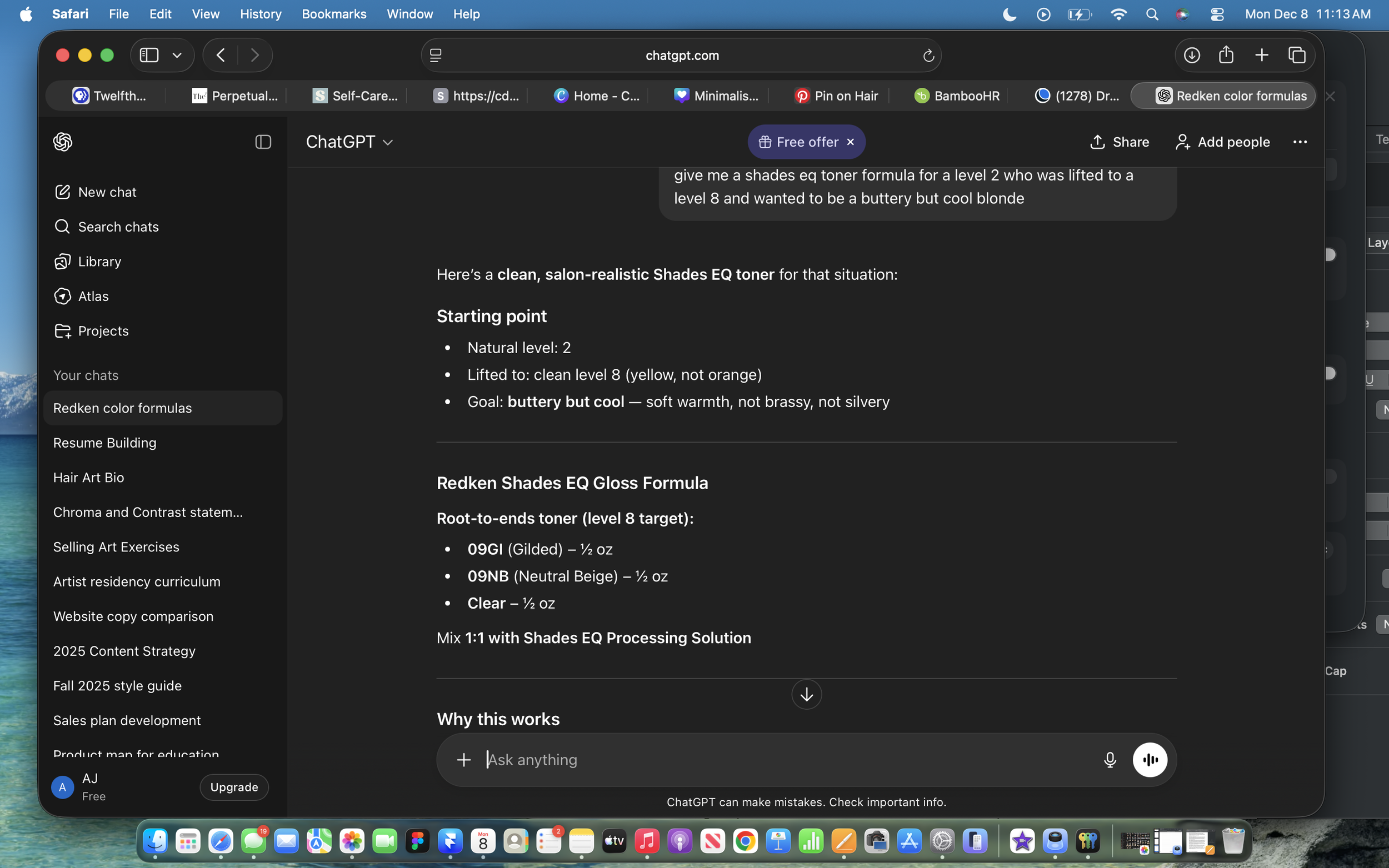1389x868 pixels.
Task: Open the Wi-Fi menu
Action: [x=1118, y=14]
